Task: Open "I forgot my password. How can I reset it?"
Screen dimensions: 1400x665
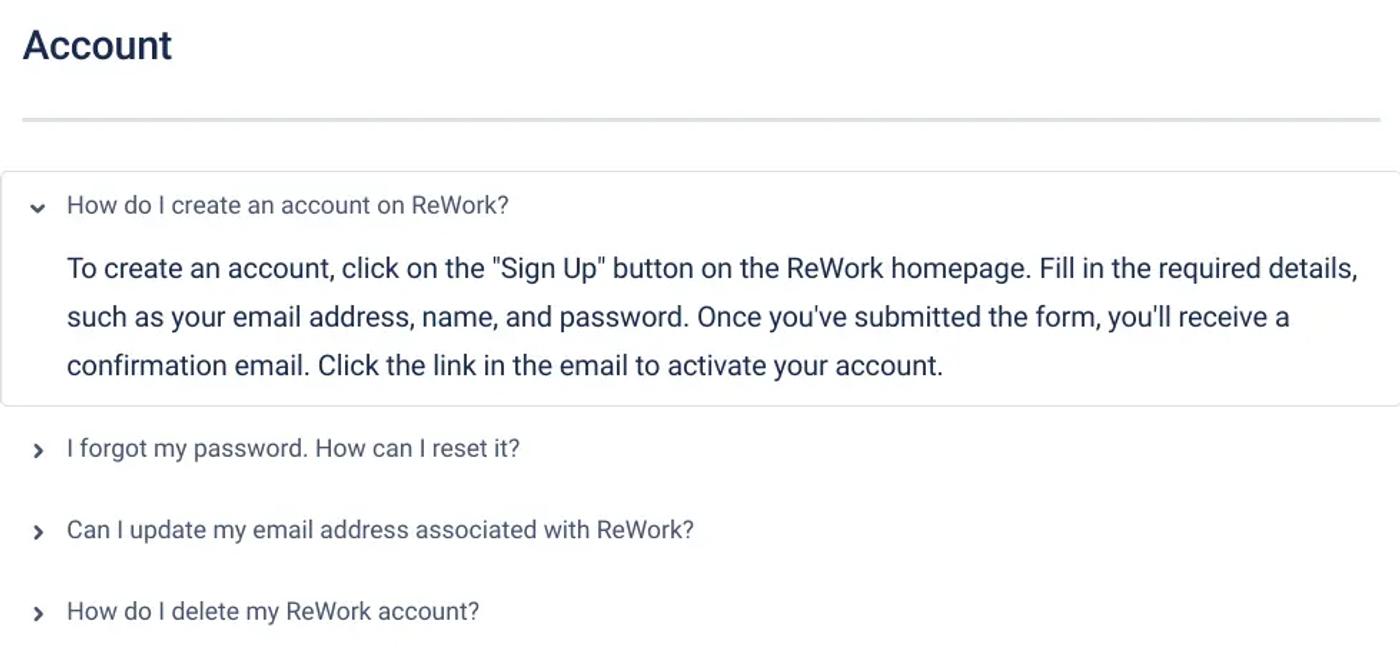Action: 293,448
